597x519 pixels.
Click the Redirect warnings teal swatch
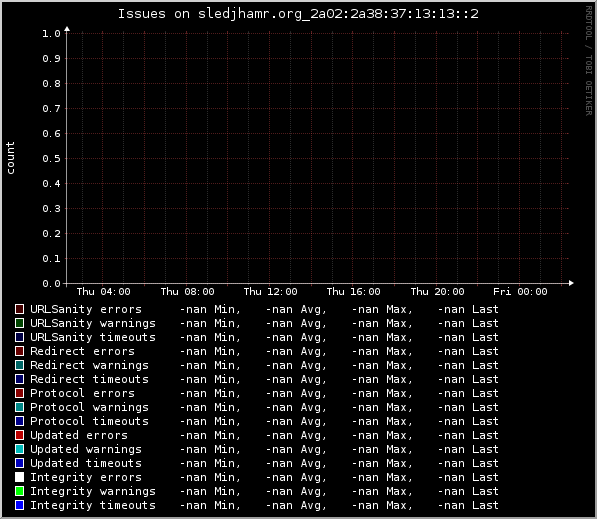(x=19, y=365)
